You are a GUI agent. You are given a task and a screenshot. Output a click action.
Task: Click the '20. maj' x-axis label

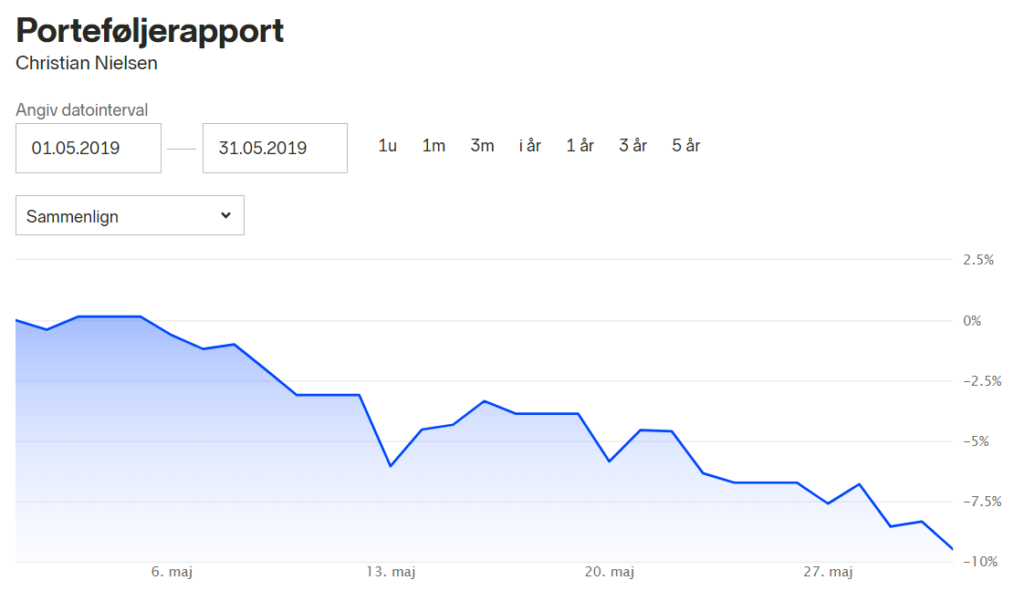[610, 572]
